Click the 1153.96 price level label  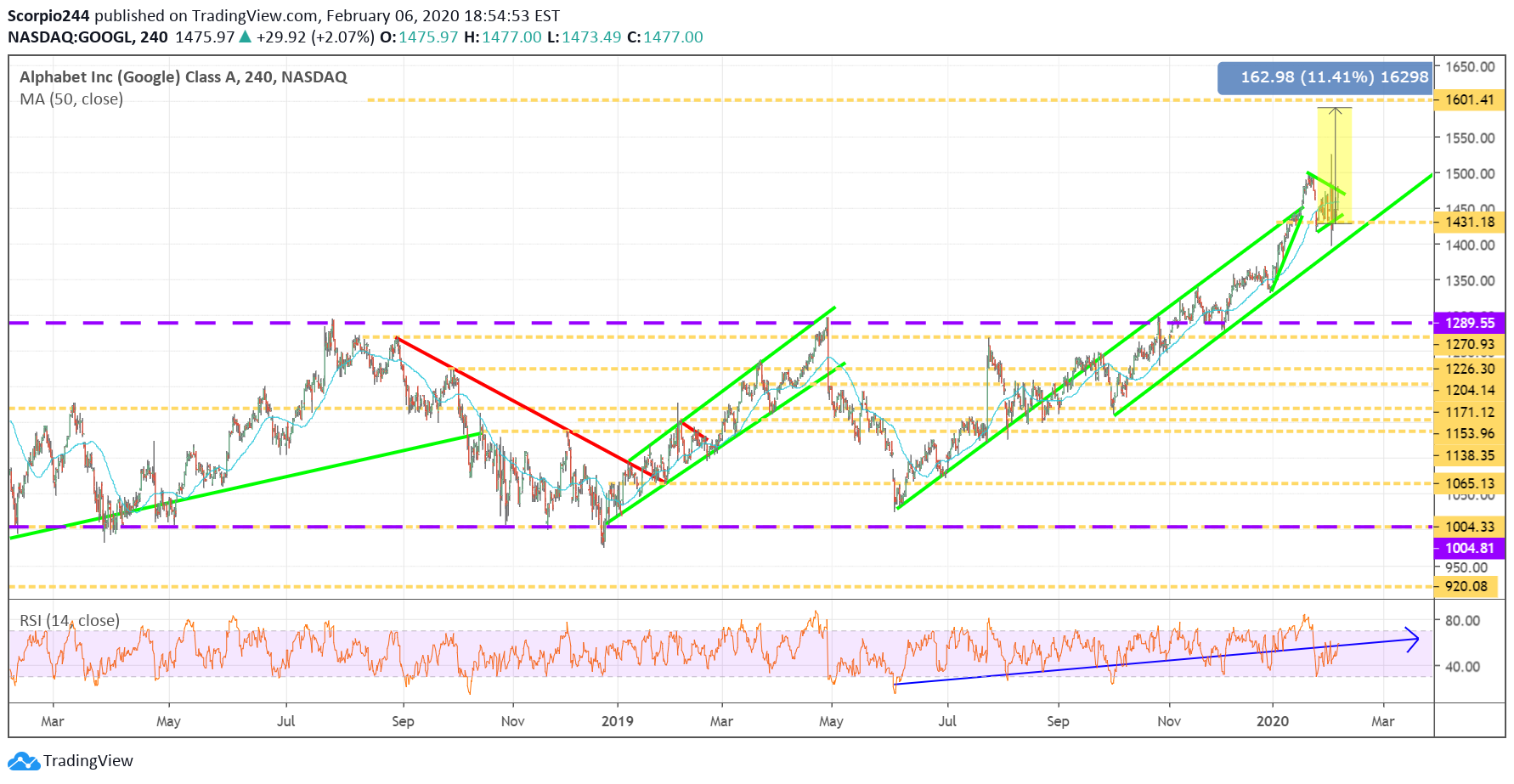tap(1469, 434)
